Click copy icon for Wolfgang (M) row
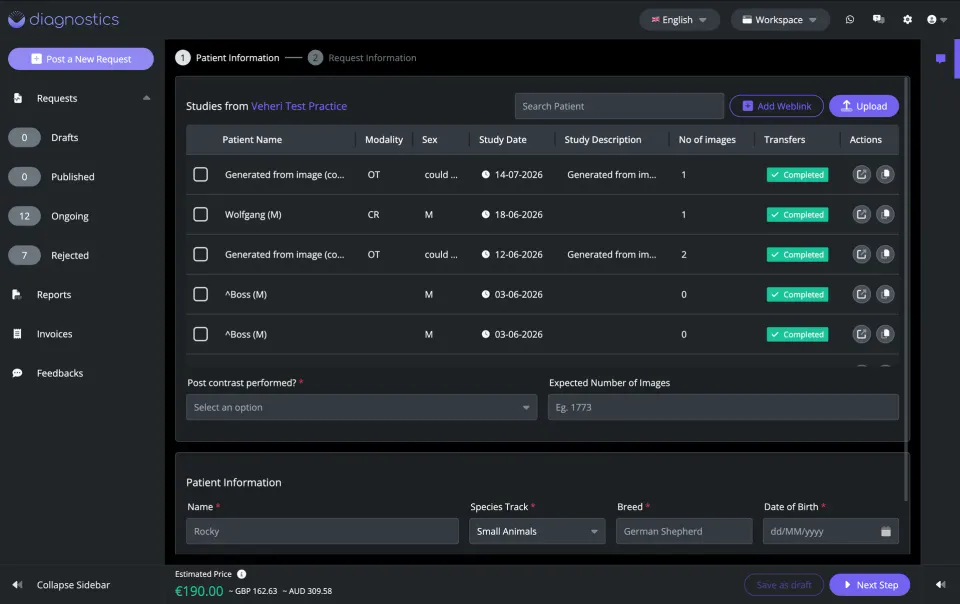This screenshot has height=604, width=960. click(885, 214)
